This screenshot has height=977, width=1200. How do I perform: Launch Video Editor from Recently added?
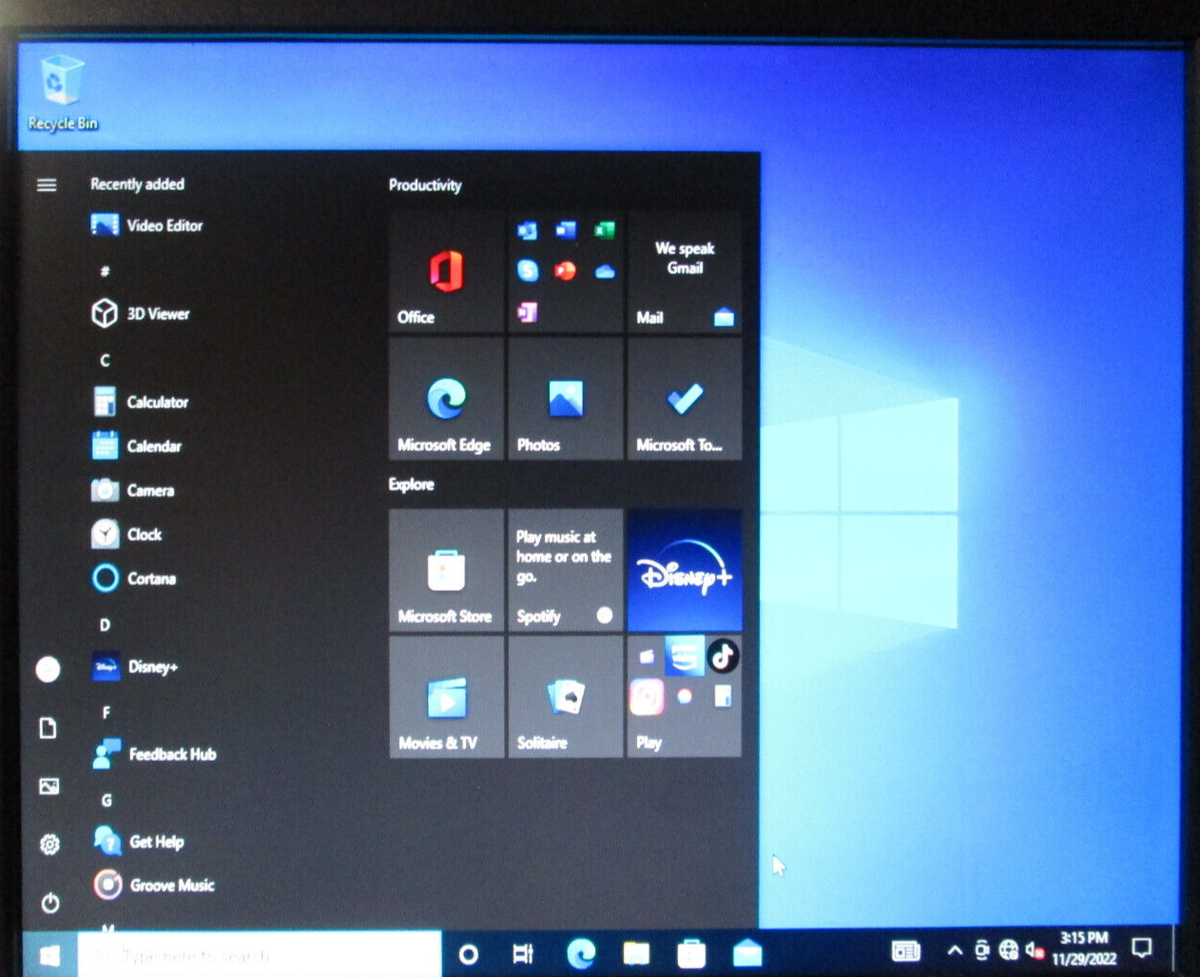[x=146, y=226]
